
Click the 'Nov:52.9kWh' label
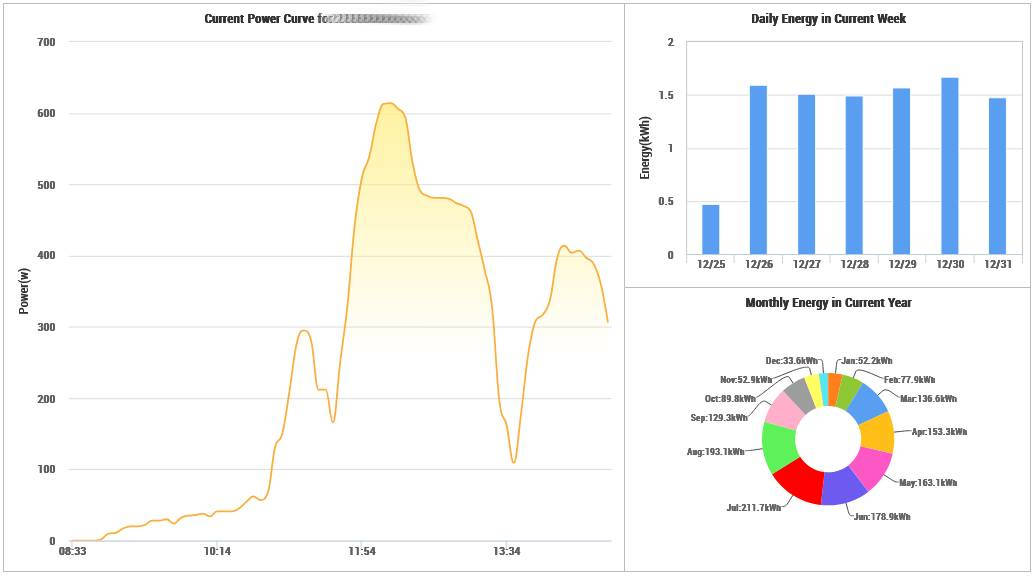tap(746, 380)
